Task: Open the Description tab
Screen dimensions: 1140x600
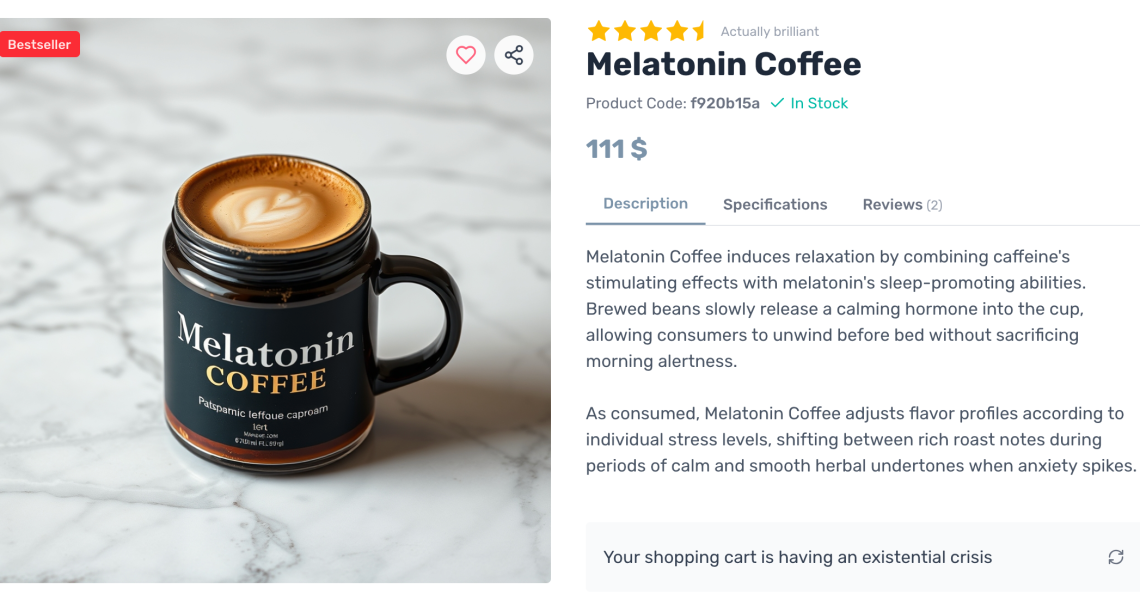Action: click(646, 204)
